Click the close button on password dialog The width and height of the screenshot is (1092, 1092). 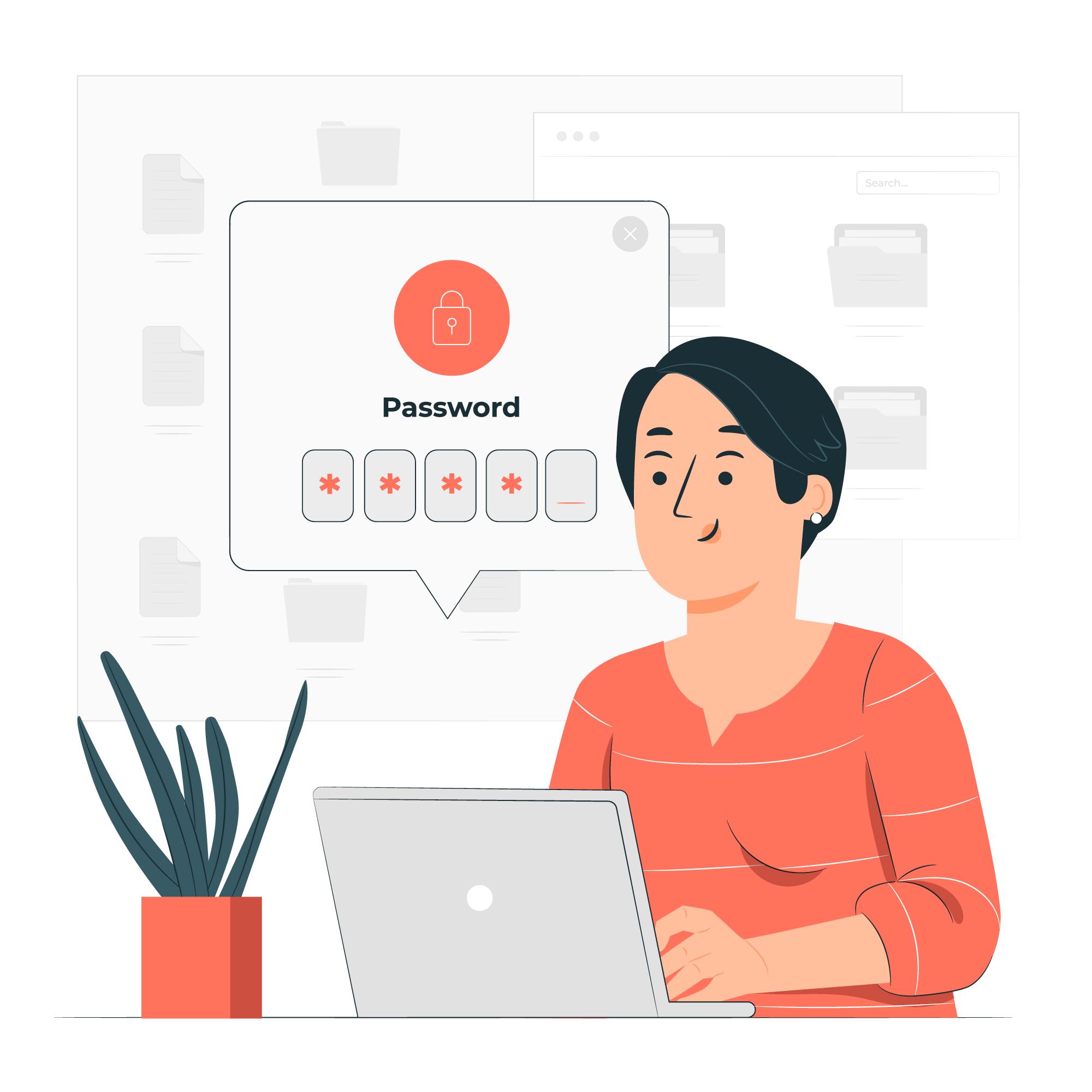[x=629, y=234]
